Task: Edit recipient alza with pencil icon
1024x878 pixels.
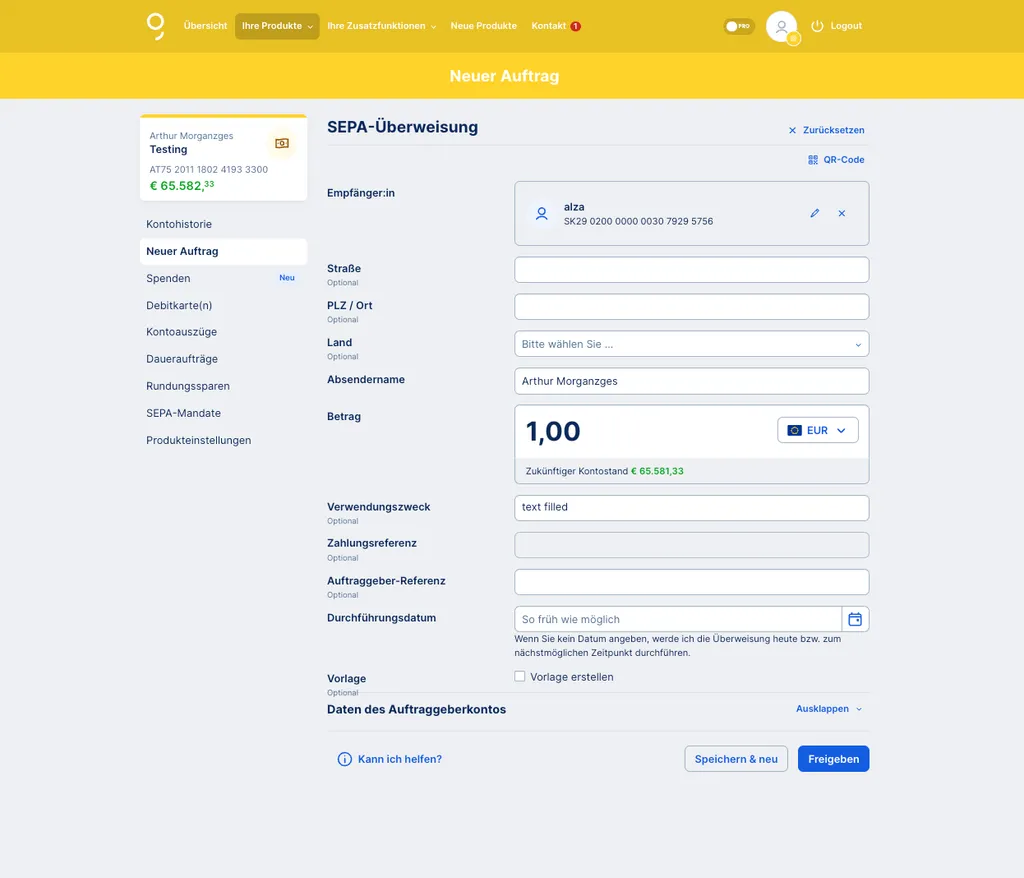Action: point(814,213)
